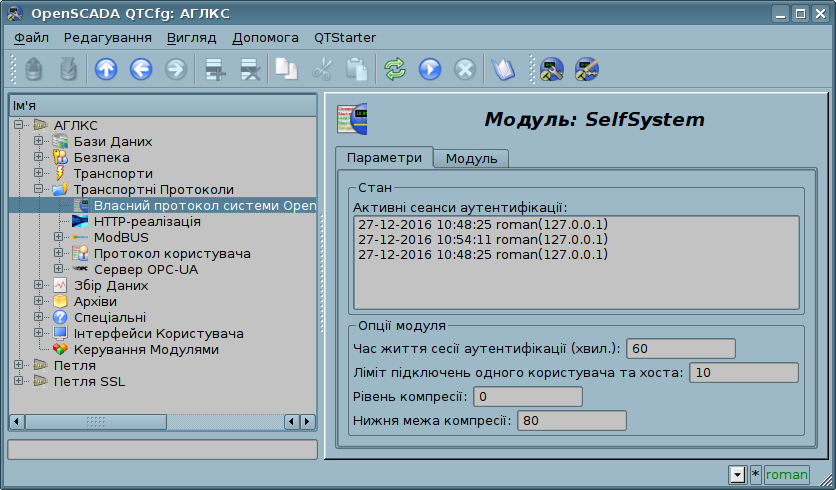Click the tree scrollbar leftmost arrow
This screenshot has width=836, height=490.
17,422
